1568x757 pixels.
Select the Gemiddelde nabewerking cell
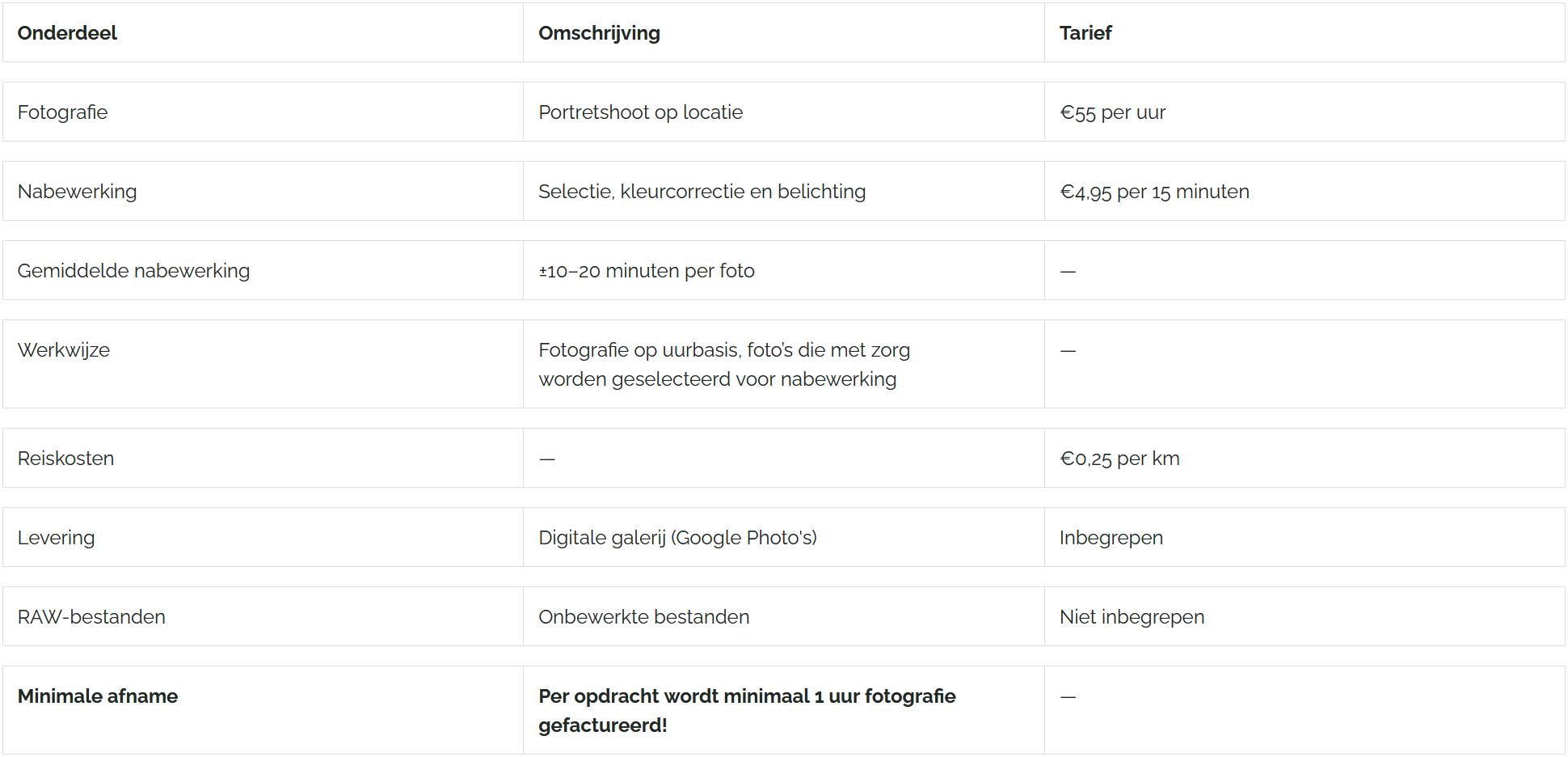(133, 271)
